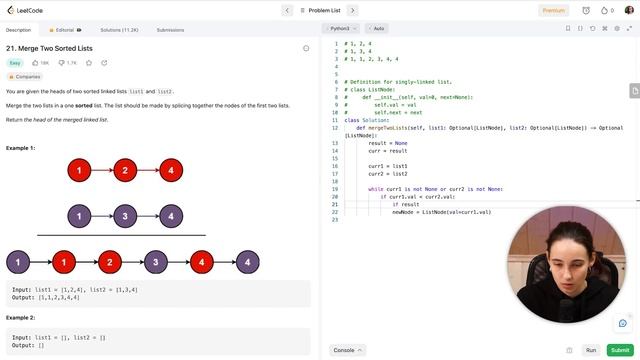Open the Auto dropdown in editor
This screenshot has height=360, width=640.
(376, 29)
